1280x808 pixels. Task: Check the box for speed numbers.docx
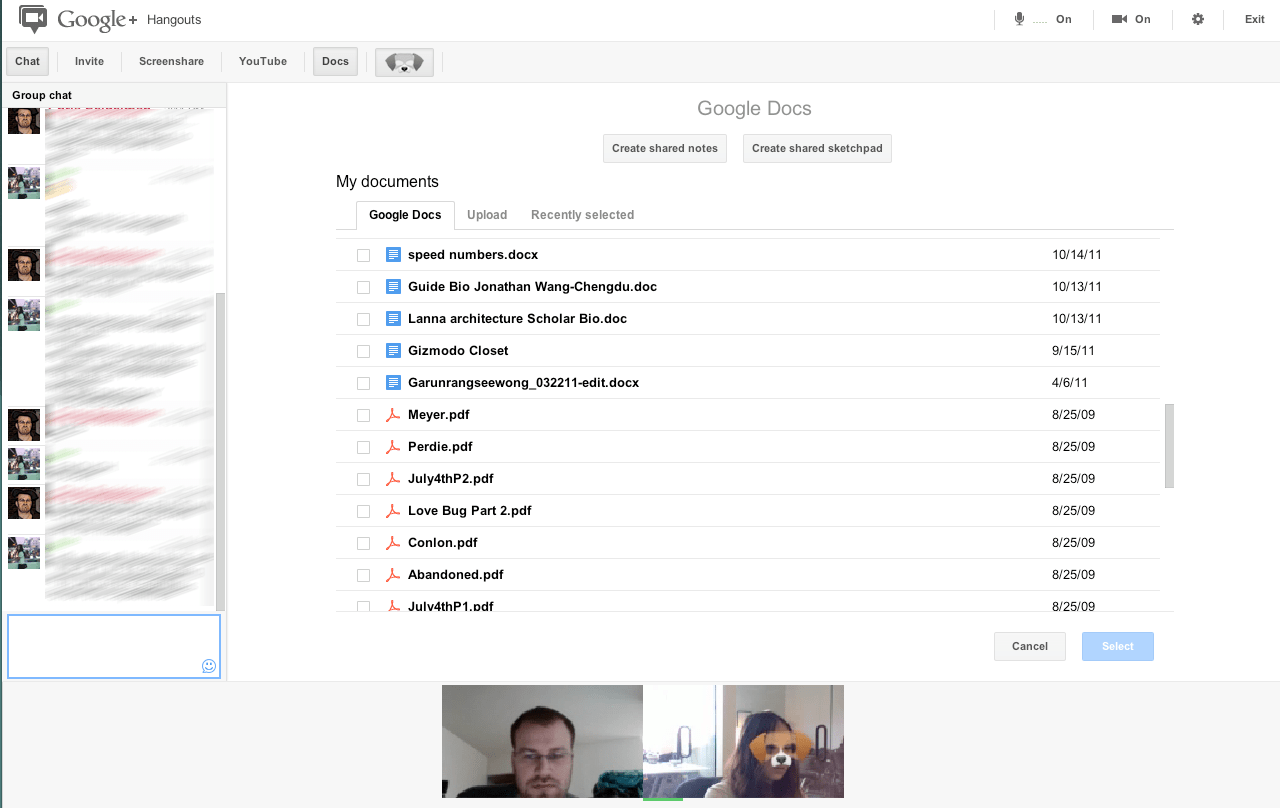click(x=363, y=256)
